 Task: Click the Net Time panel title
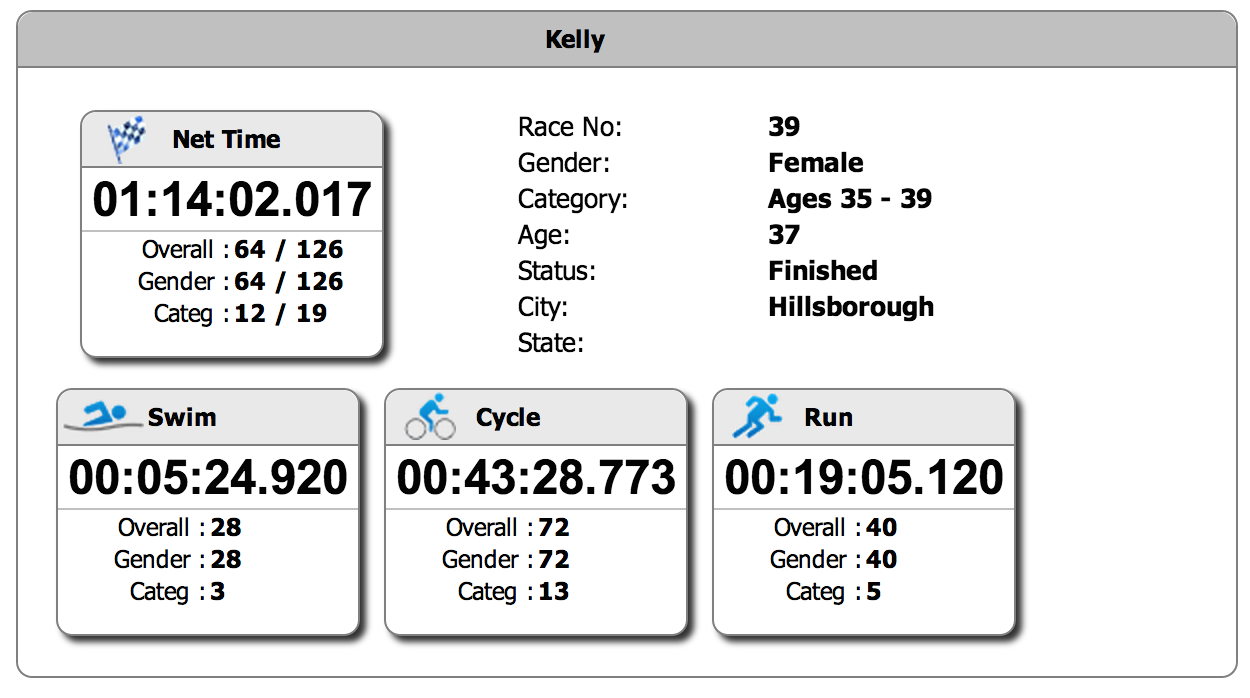[226, 140]
